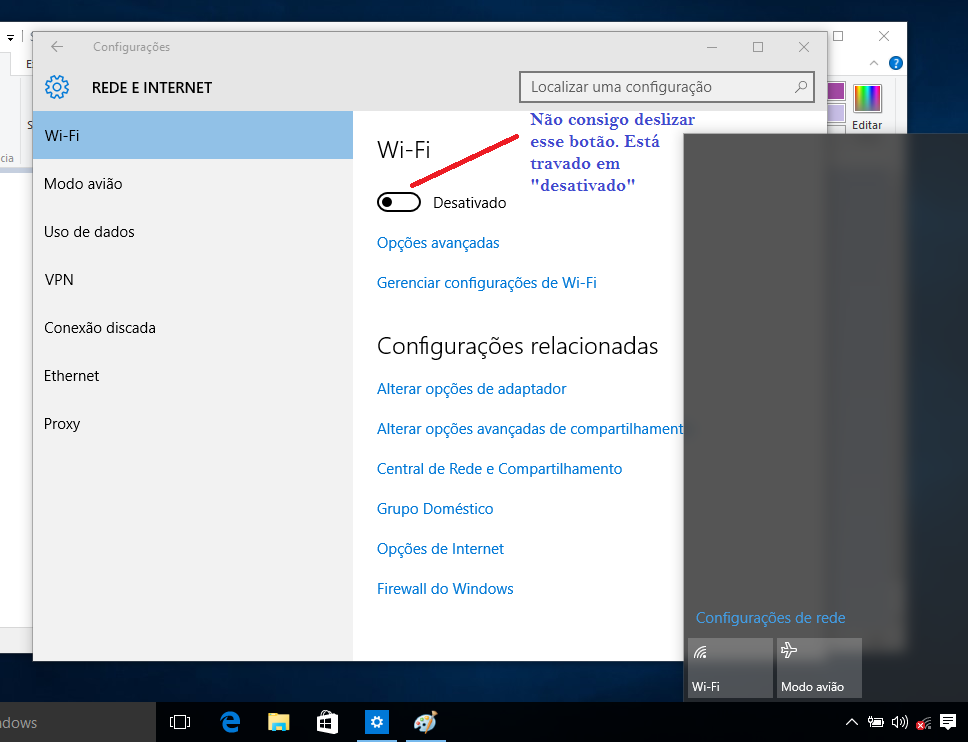Open the disconnected Wi-Fi tray icon
This screenshot has height=742, width=968.
coord(924,722)
